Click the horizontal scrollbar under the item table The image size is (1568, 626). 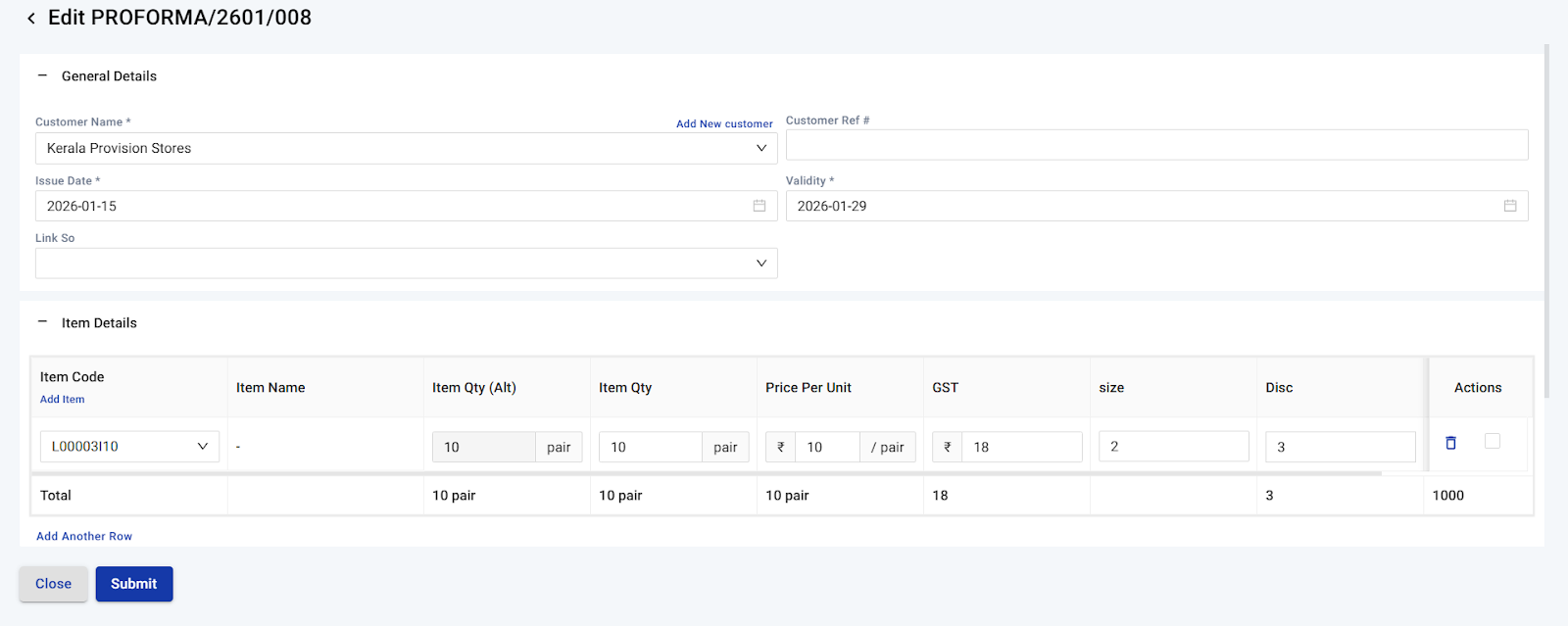(706, 473)
